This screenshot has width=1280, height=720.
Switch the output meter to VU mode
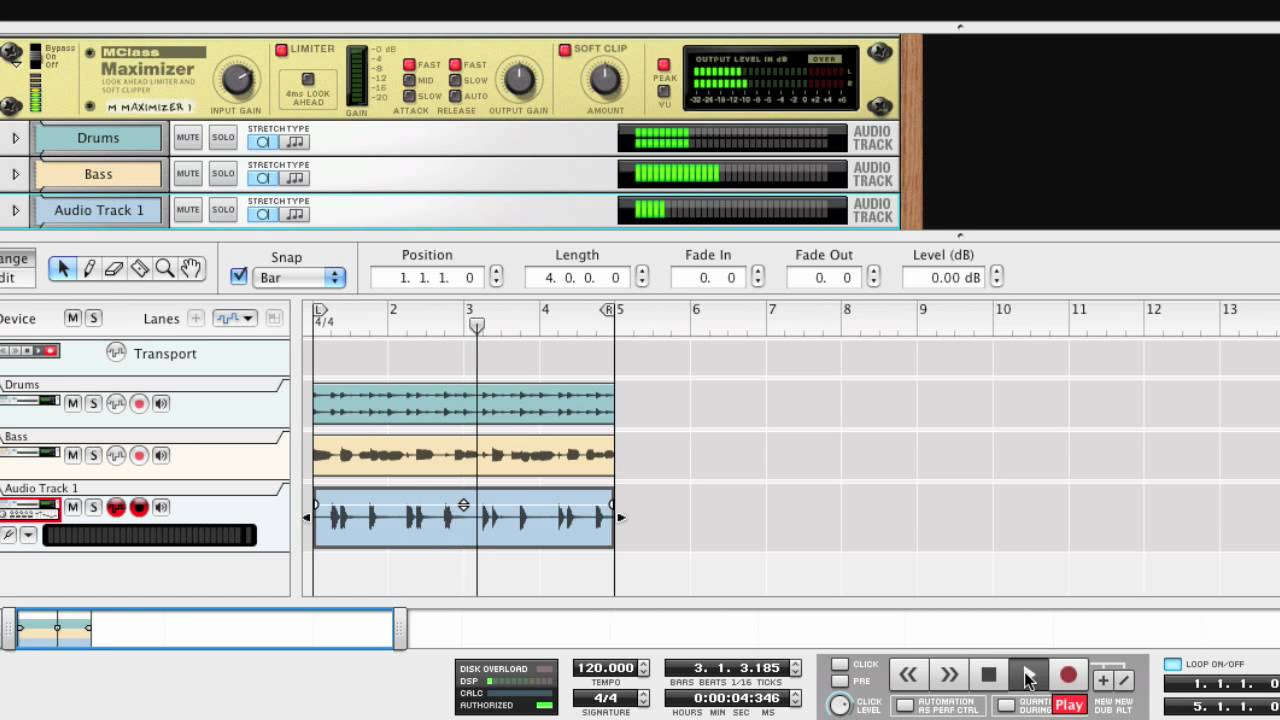point(664,91)
